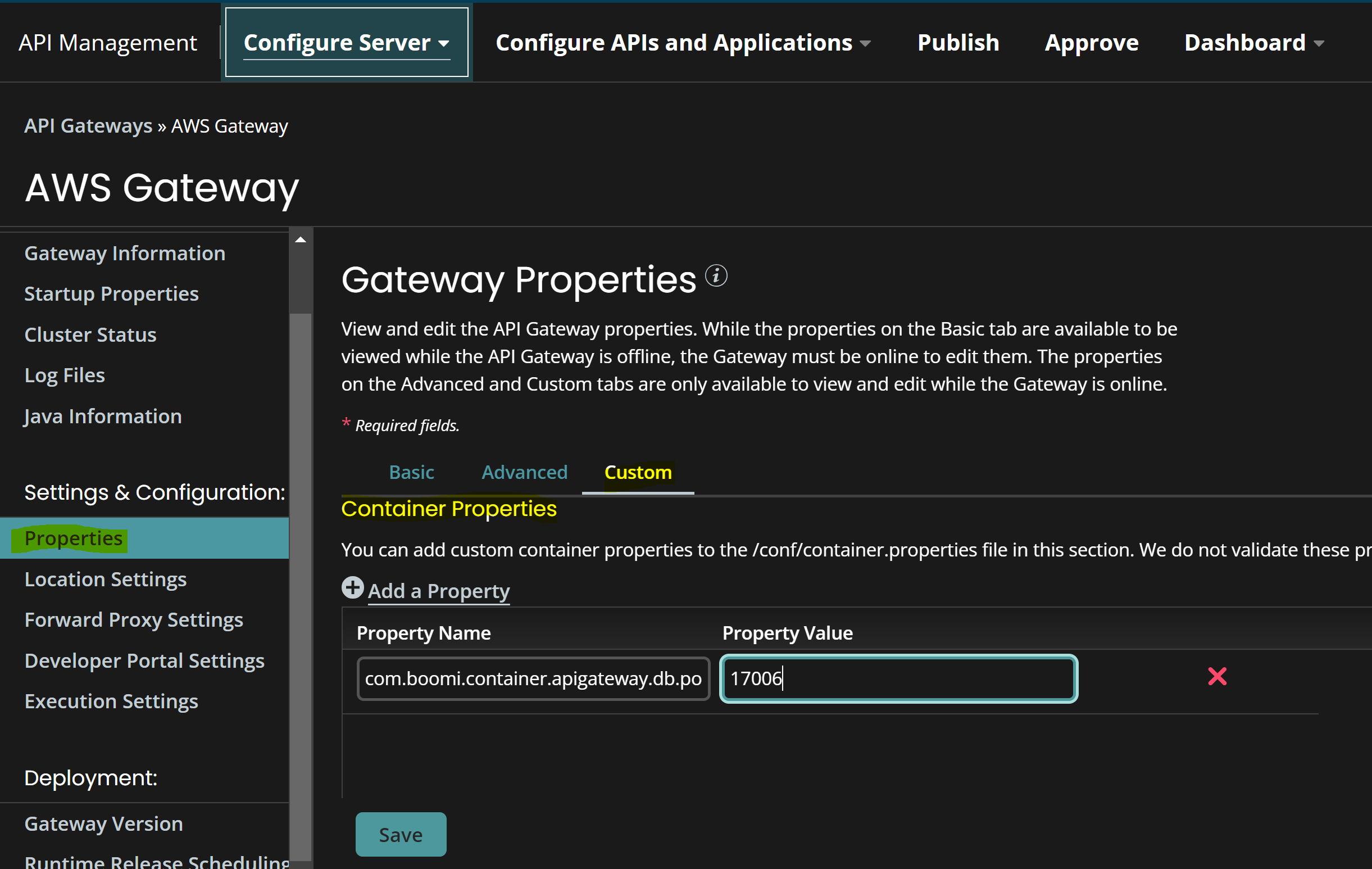The width and height of the screenshot is (1372, 869).
Task: Click the scrollbar up arrow in sidebar
Action: pyautogui.click(x=301, y=239)
